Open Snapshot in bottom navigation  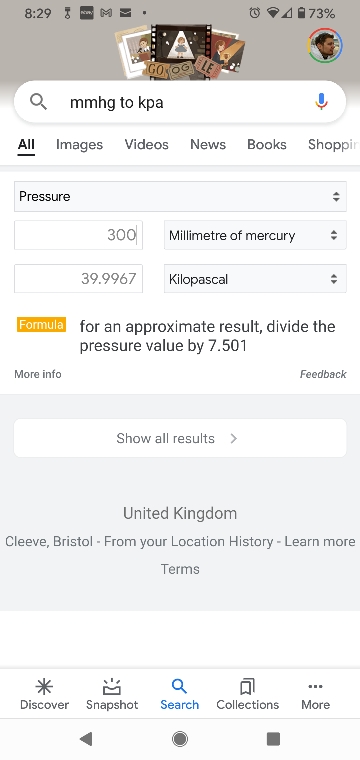tap(112, 694)
